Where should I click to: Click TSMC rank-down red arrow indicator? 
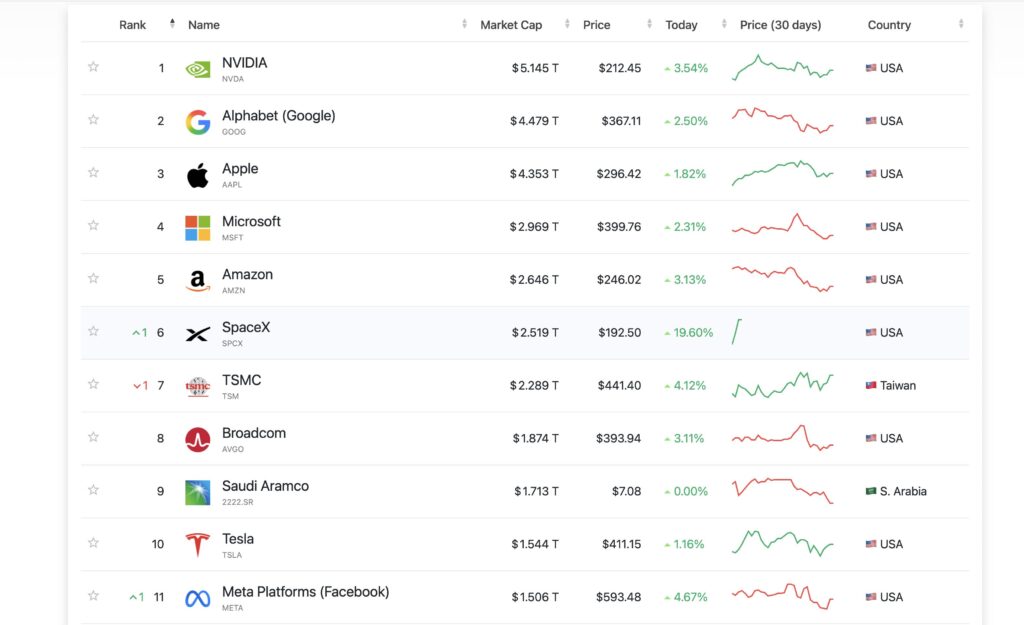click(140, 385)
